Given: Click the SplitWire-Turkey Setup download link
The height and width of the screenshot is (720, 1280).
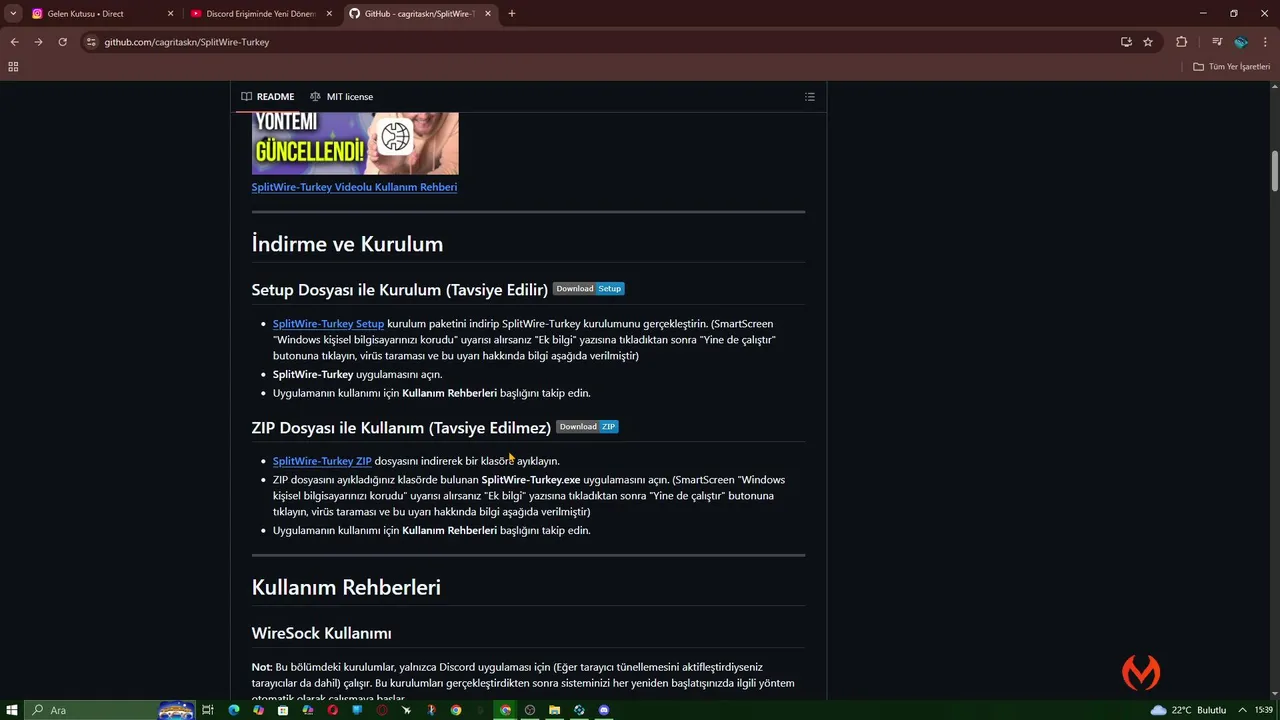Looking at the screenshot, I should pyautogui.click(x=328, y=324).
